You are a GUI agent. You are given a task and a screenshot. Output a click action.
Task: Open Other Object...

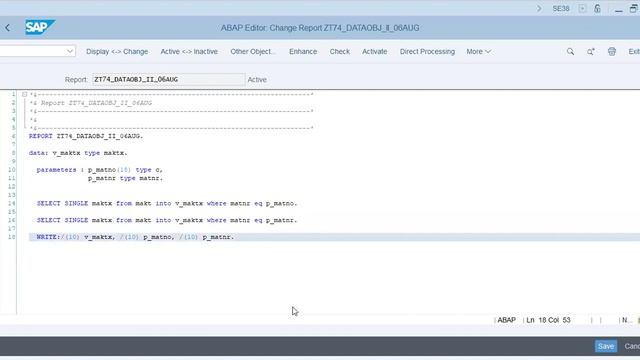(x=253, y=51)
